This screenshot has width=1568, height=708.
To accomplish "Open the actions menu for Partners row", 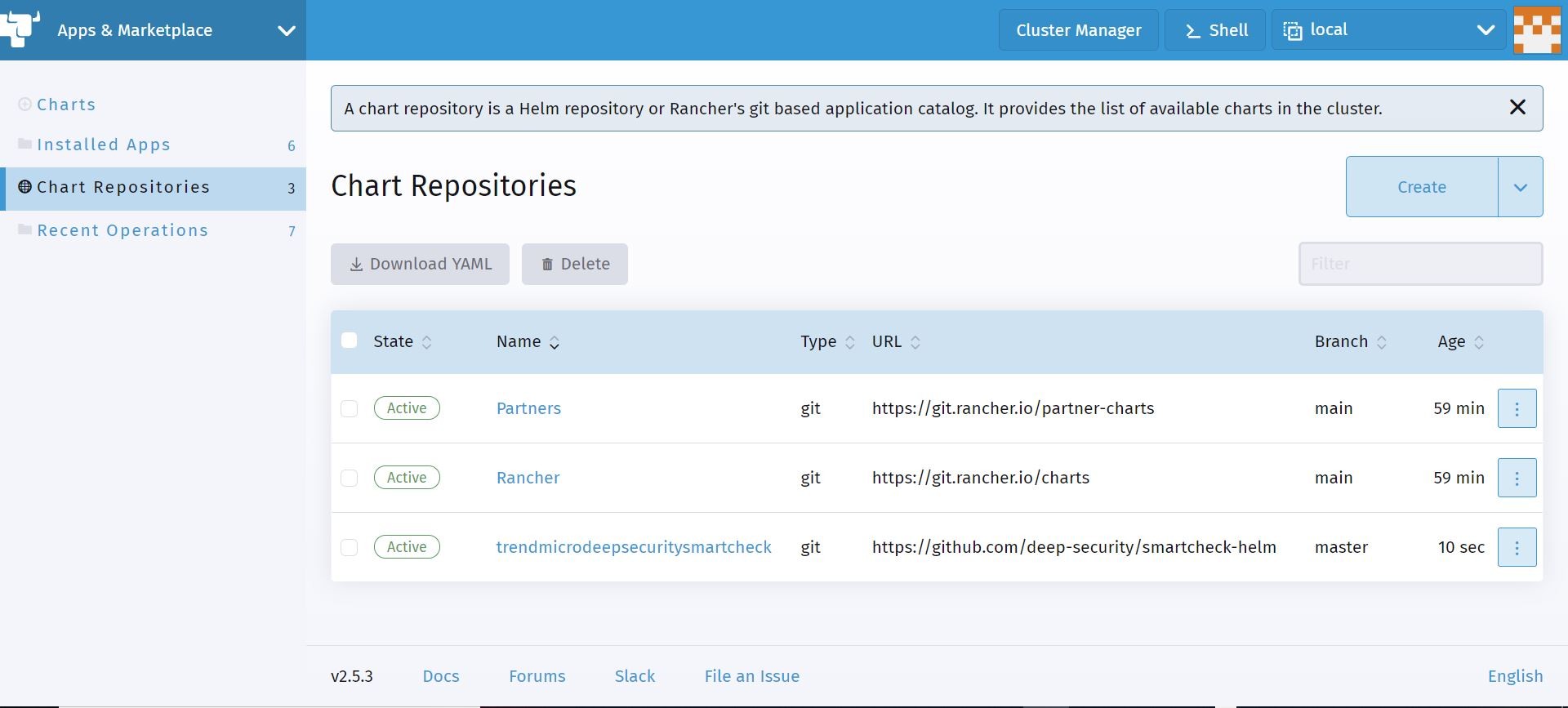I will click(x=1517, y=408).
